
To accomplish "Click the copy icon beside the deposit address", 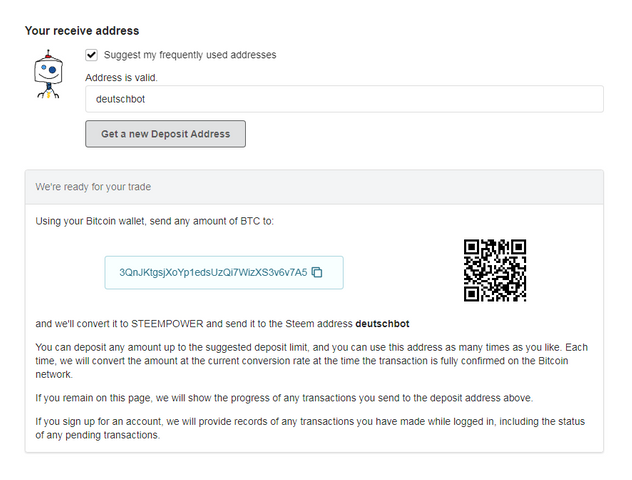I will (317, 272).
